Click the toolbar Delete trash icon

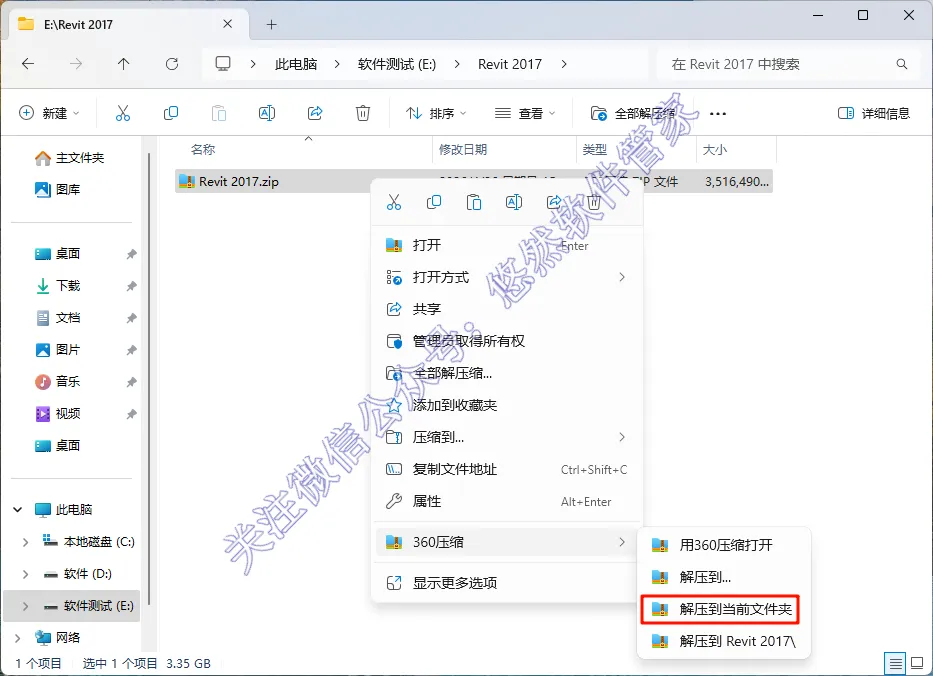pyautogui.click(x=363, y=113)
